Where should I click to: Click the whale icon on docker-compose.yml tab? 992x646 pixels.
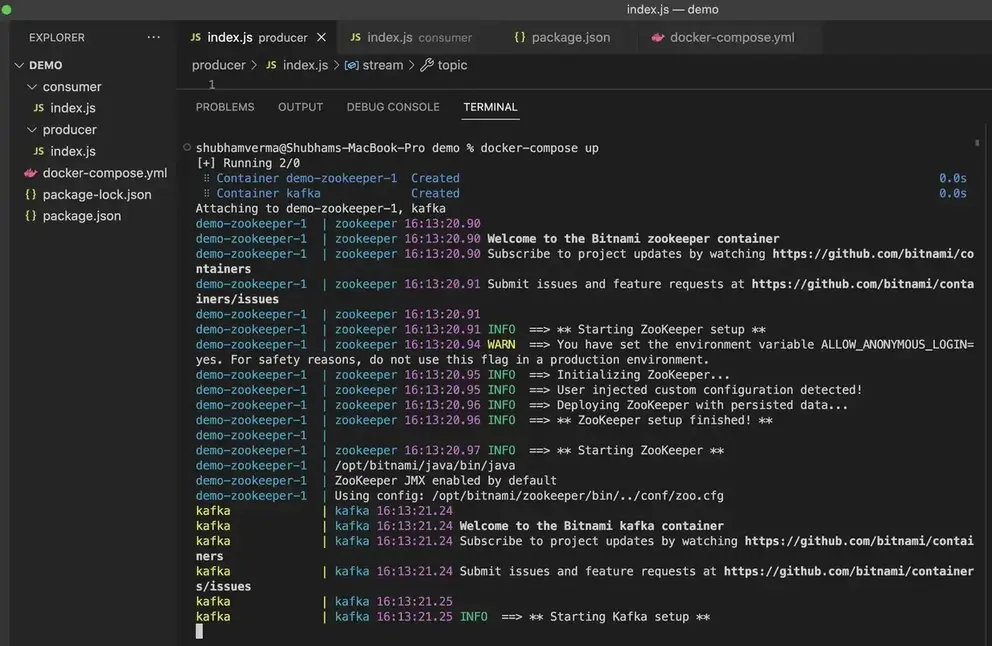pyautogui.click(x=658, y=37)
